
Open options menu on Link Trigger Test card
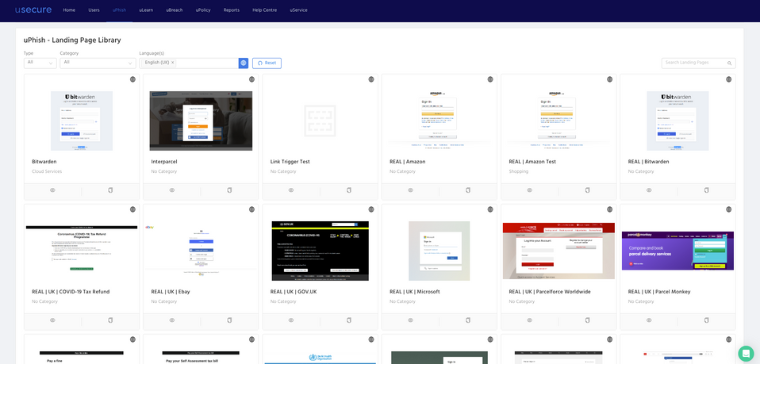point(371,79)
